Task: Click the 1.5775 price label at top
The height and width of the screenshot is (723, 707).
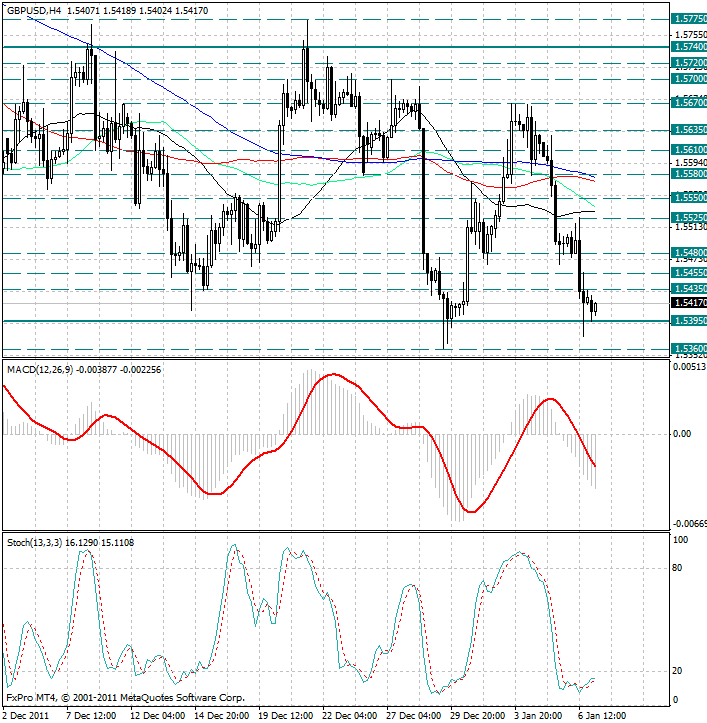Action: pyautogui.click(x=689, y=19)
